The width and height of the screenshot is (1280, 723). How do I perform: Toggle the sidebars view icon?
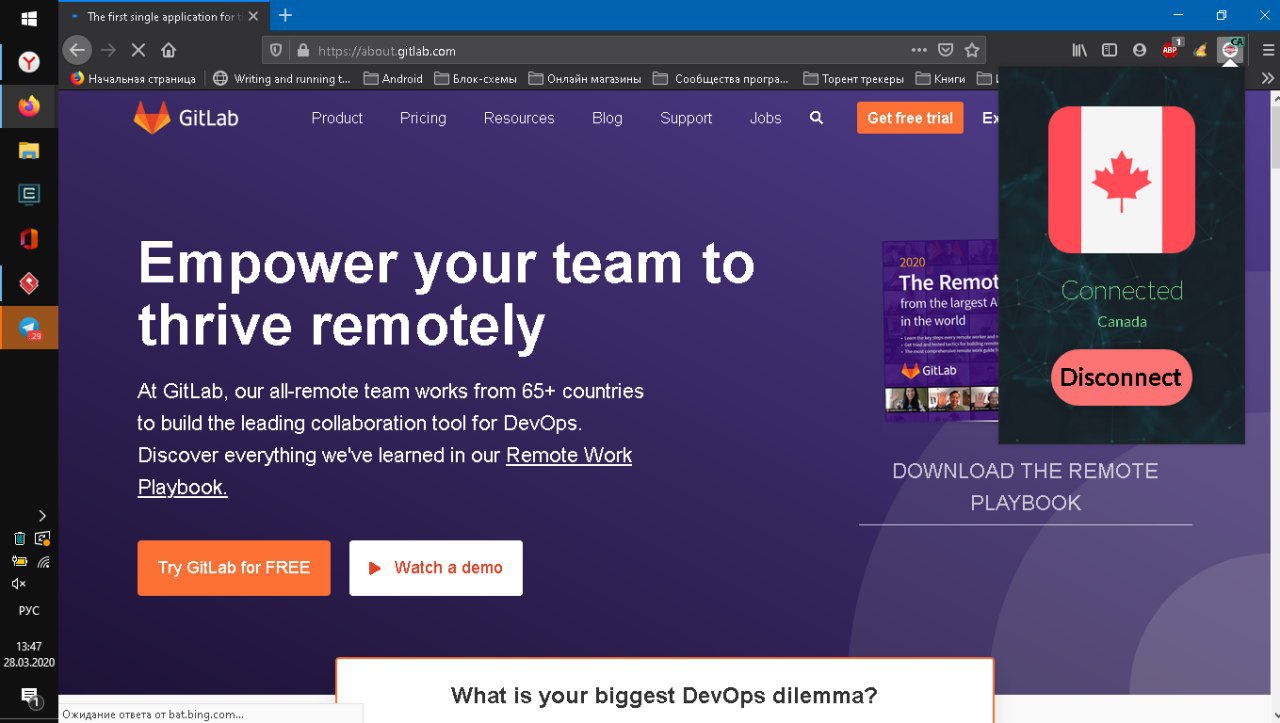1109,50
